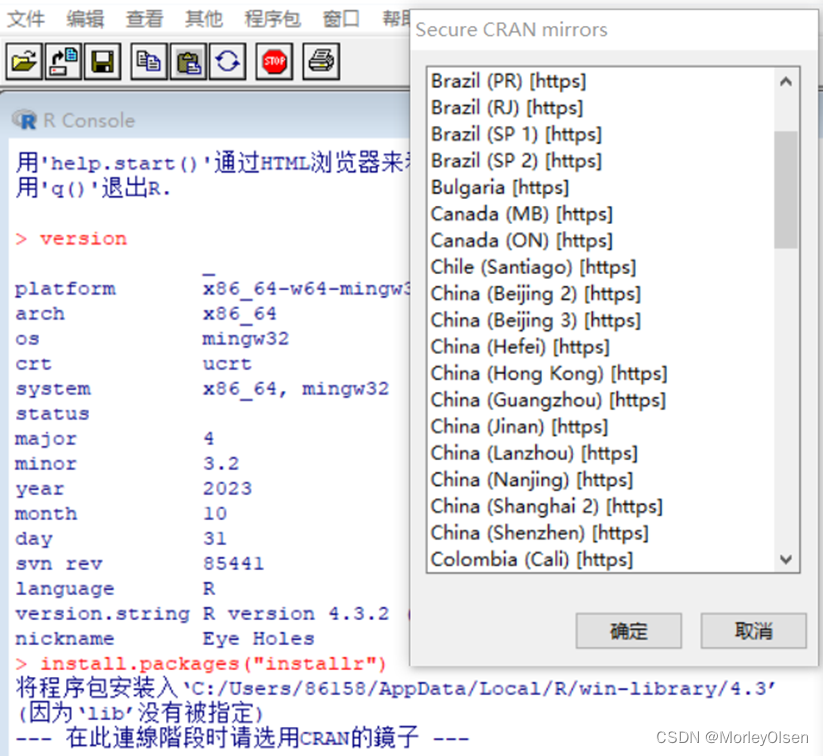Select China (Hefei) [https] mirror
The image size is (823, 756).
coord(600,347)
